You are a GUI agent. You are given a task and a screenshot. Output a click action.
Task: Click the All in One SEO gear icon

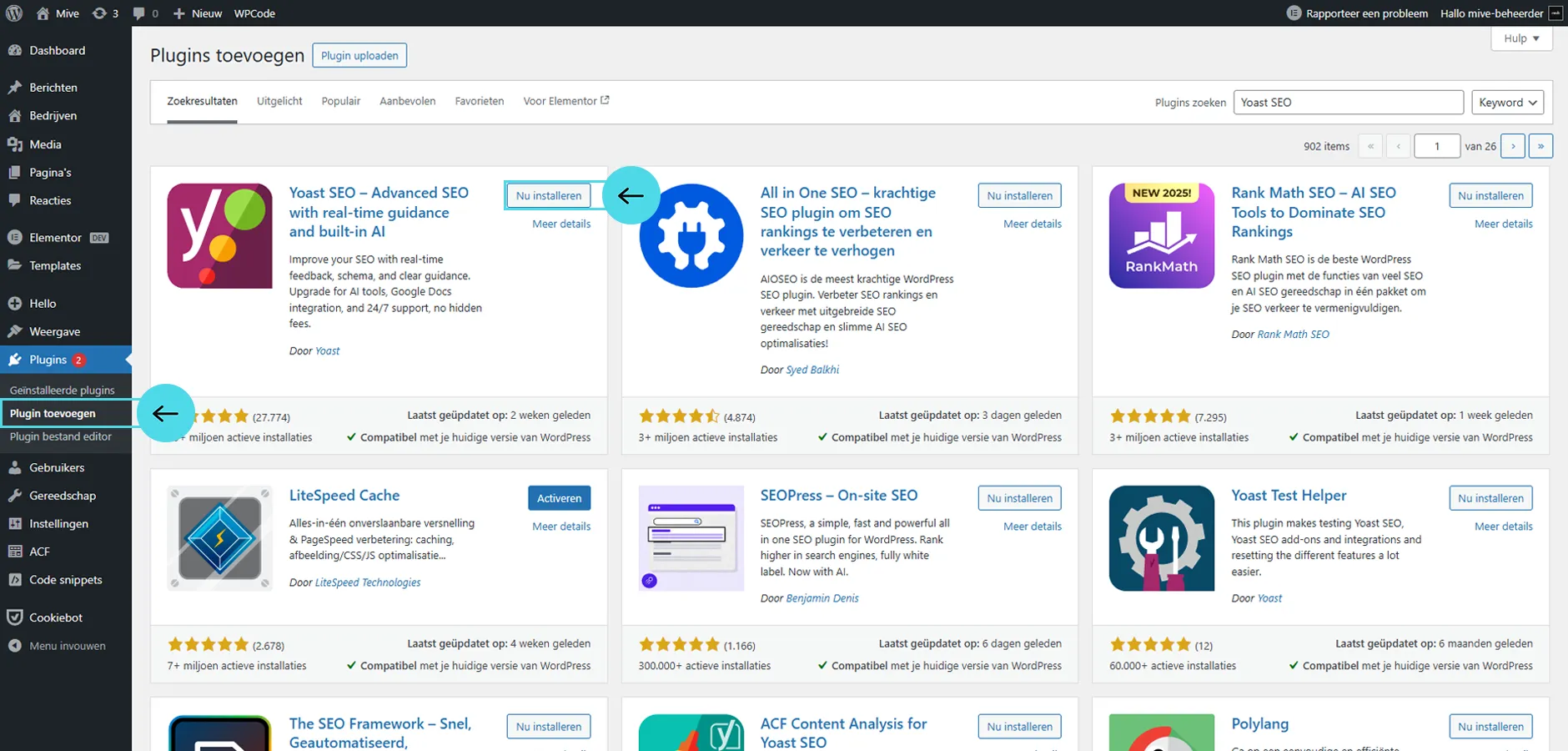[x=691, y=236]
